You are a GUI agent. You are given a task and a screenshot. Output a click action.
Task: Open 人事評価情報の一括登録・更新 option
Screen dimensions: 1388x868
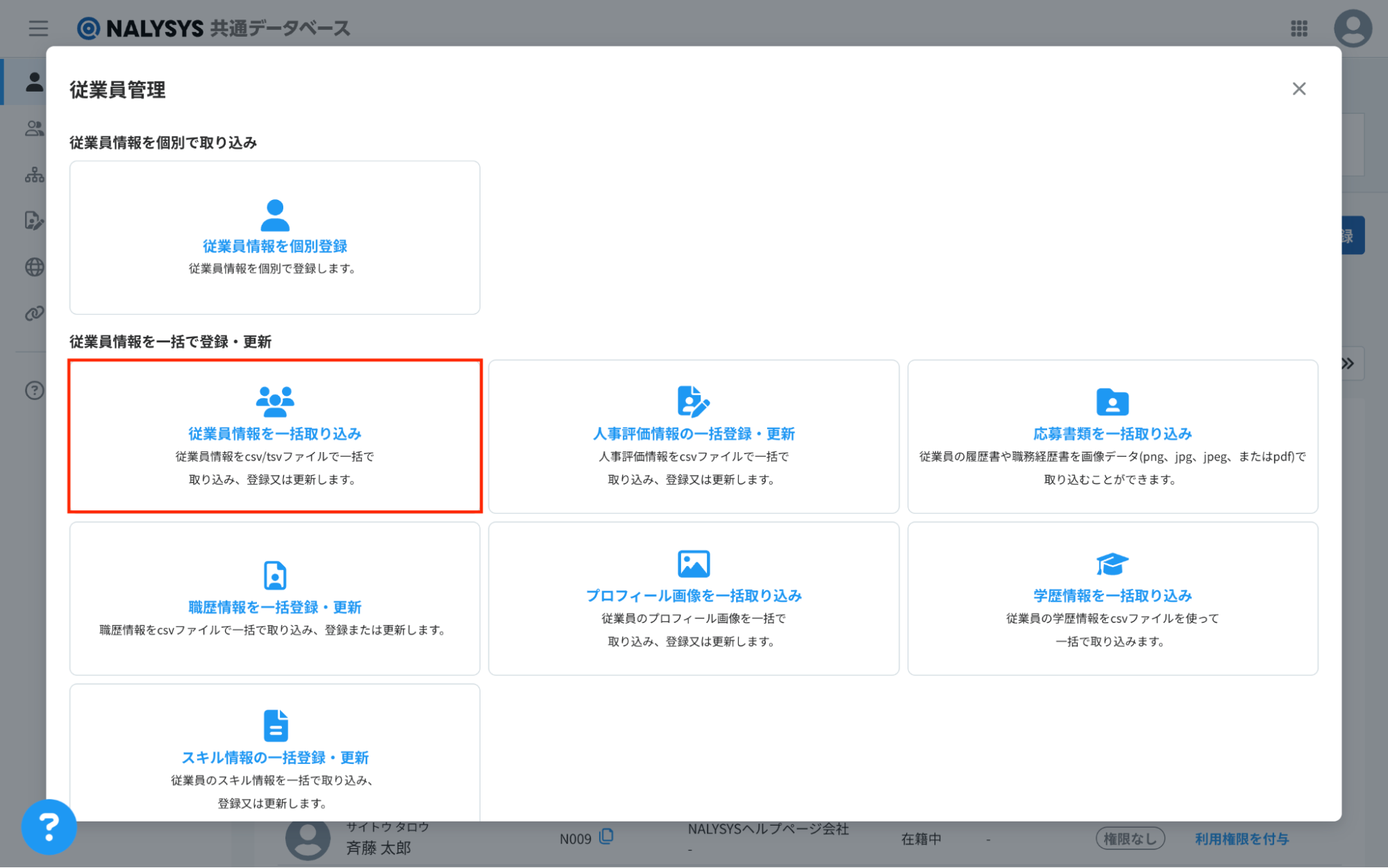[693, 435]
